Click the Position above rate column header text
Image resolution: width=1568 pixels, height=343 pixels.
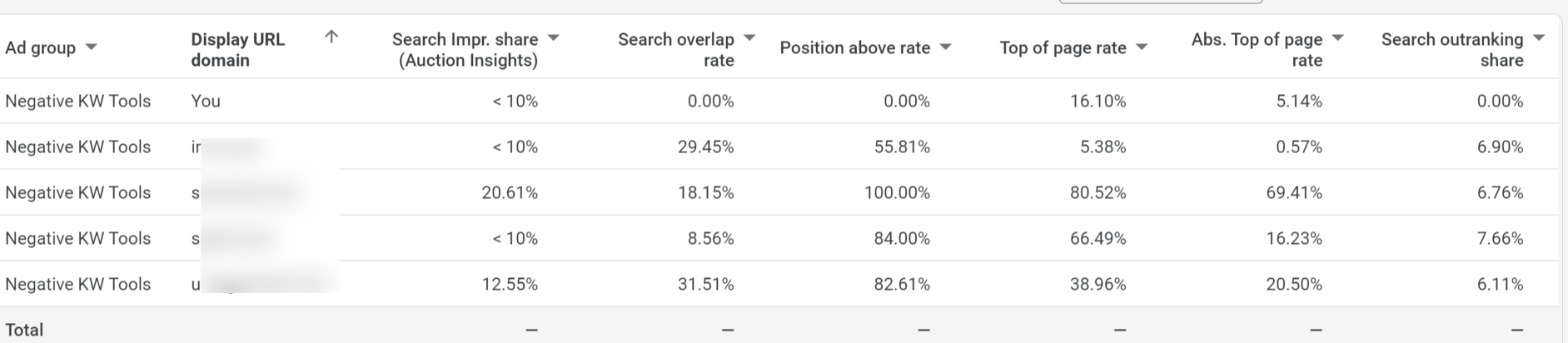[x=855, y=47]
